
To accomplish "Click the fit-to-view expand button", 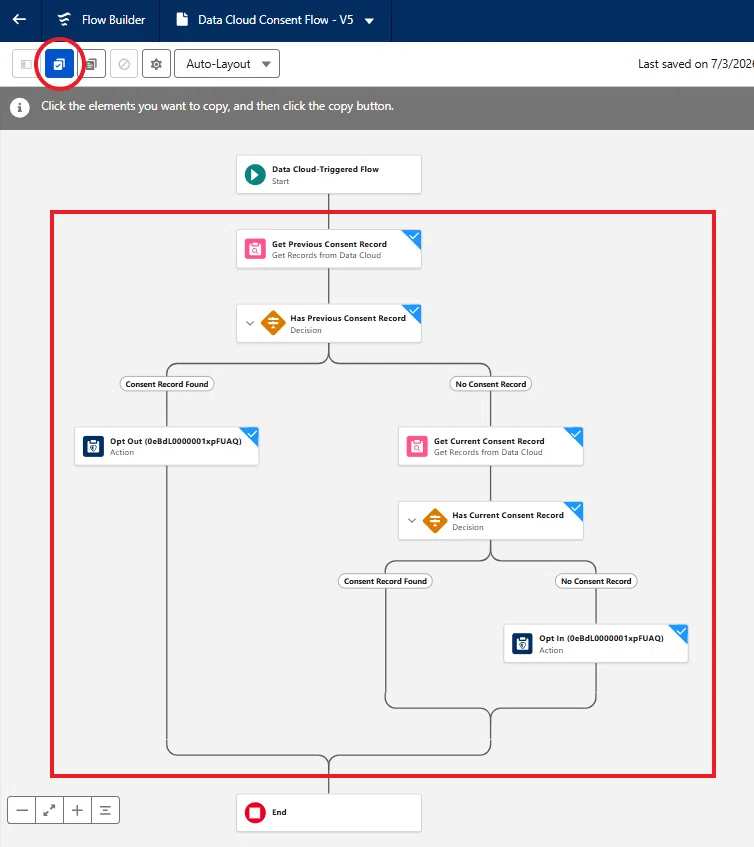I will pos(50,810).
